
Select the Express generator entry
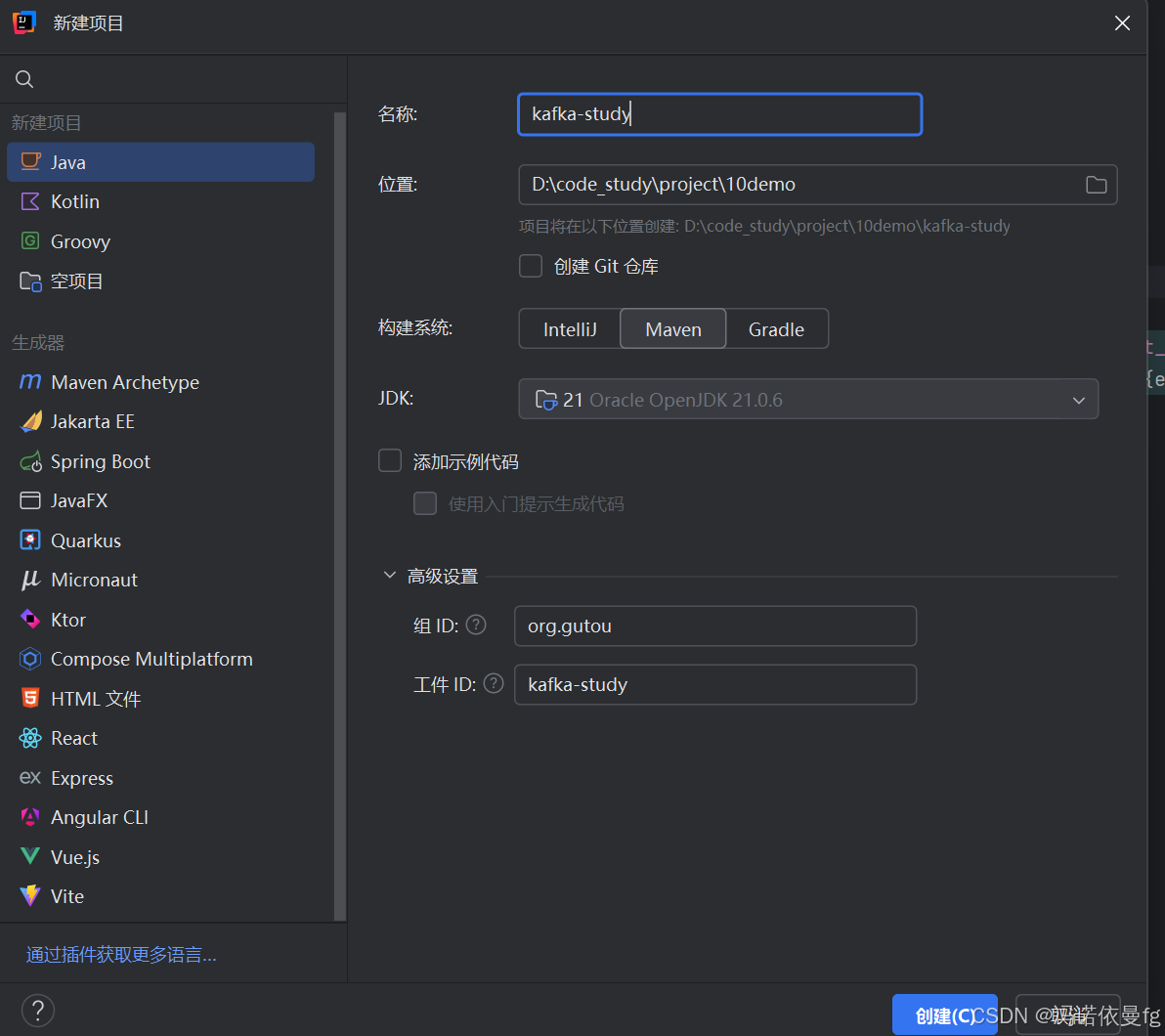(x=160, y=778)
